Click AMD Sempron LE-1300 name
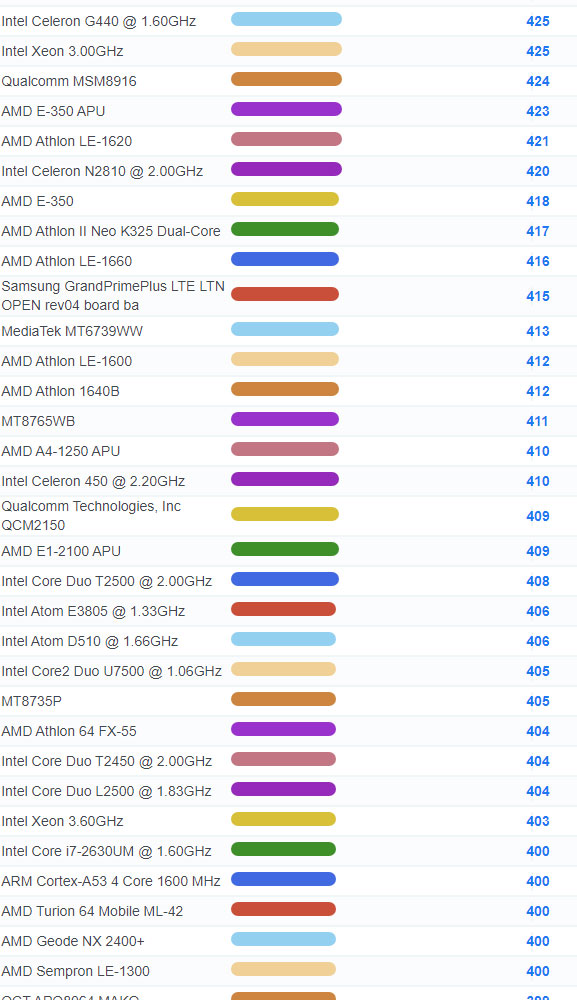The width and height of the screenshot is (577, 1000). (76, 971)
